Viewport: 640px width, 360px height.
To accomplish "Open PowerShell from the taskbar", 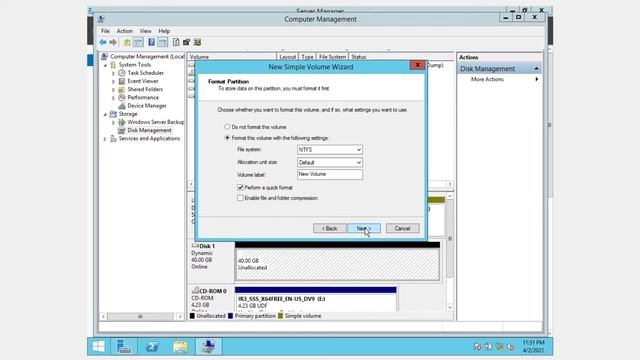I will tap(152, 347).
